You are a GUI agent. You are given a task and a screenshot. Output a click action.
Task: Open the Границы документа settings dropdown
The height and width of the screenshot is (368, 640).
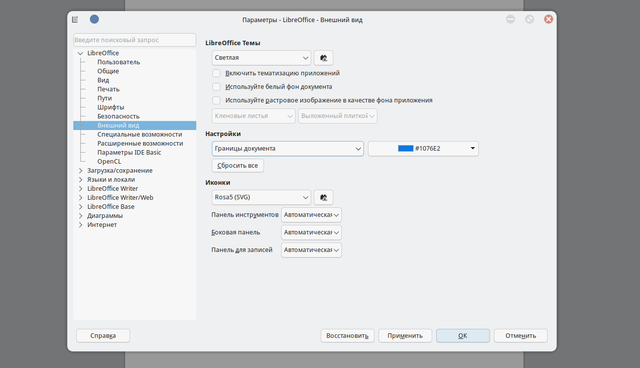[287, 149]
